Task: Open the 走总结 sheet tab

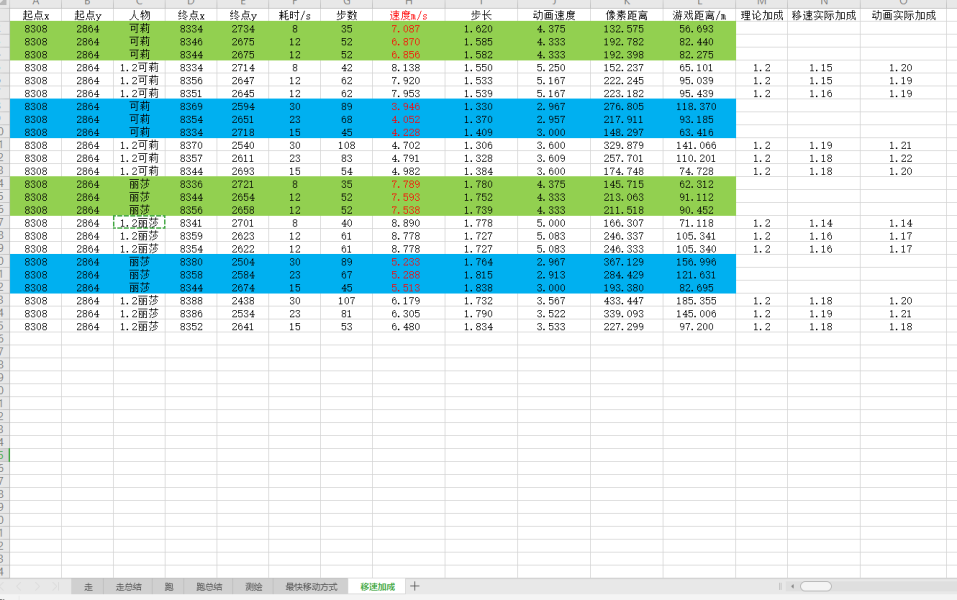Action: point(128,587)
